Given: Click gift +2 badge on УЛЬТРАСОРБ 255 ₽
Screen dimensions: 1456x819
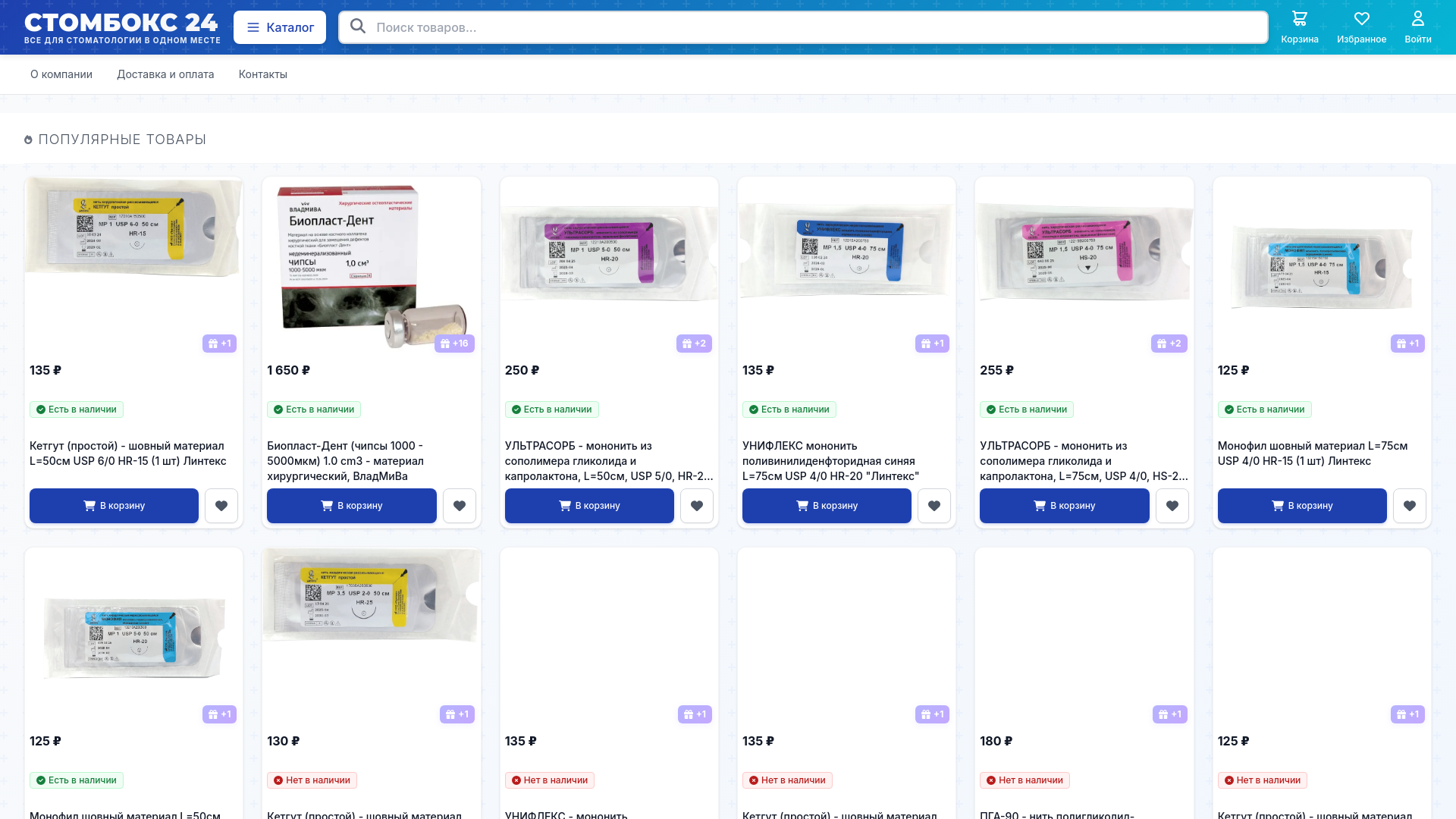Looking at the screenshot, I should pos(1169,344).
